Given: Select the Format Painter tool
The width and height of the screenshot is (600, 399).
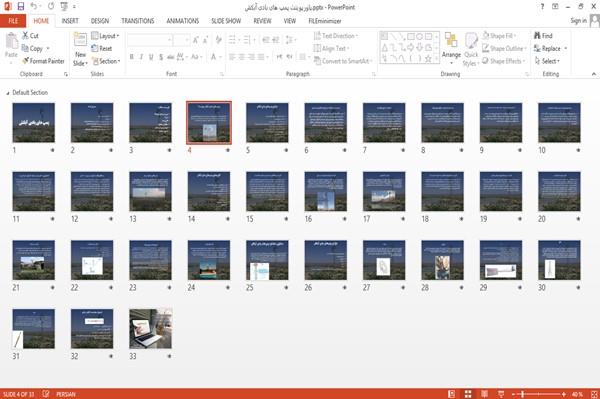Looking at the screenshot, I should click(x=43, y=61).
